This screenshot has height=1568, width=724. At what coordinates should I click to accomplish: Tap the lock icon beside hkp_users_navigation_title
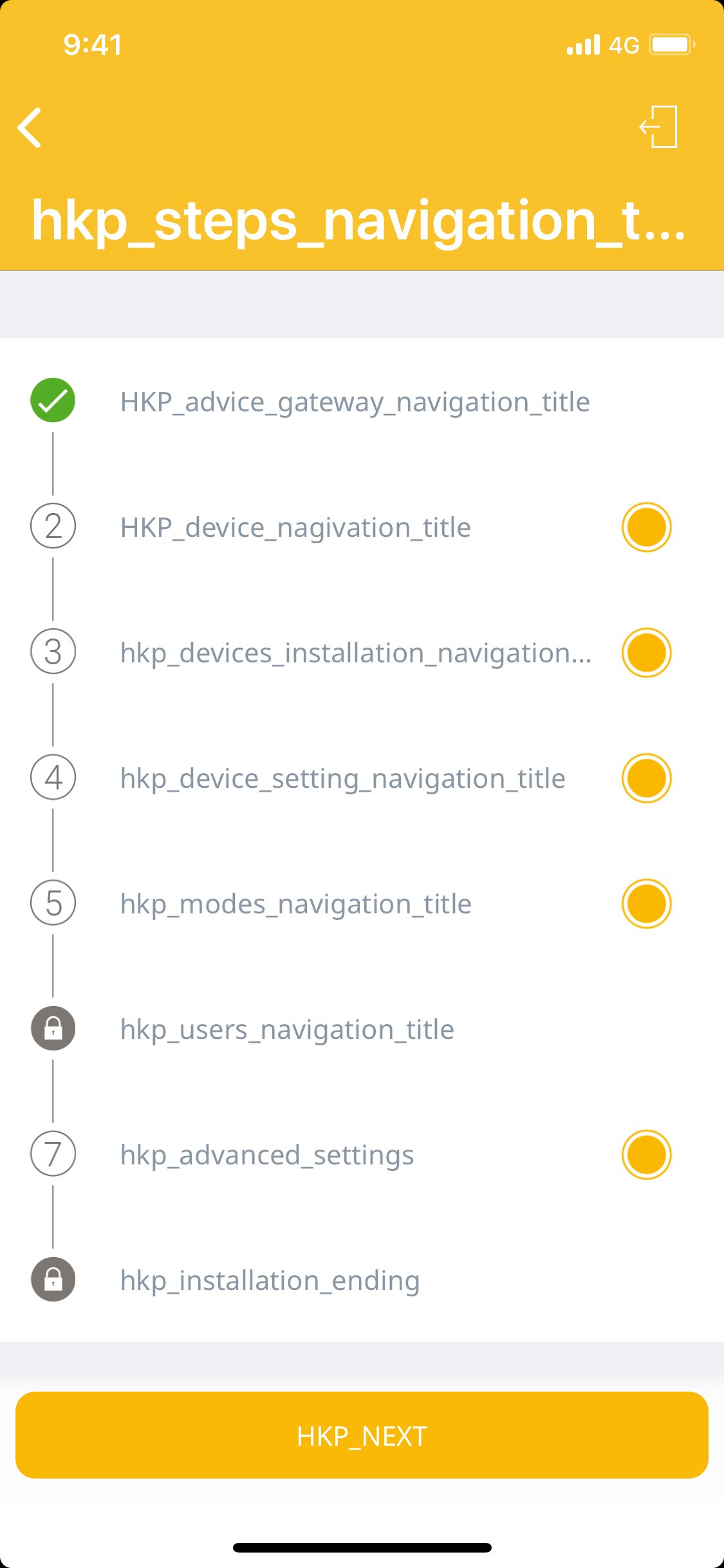click(x=53, y=1028)
